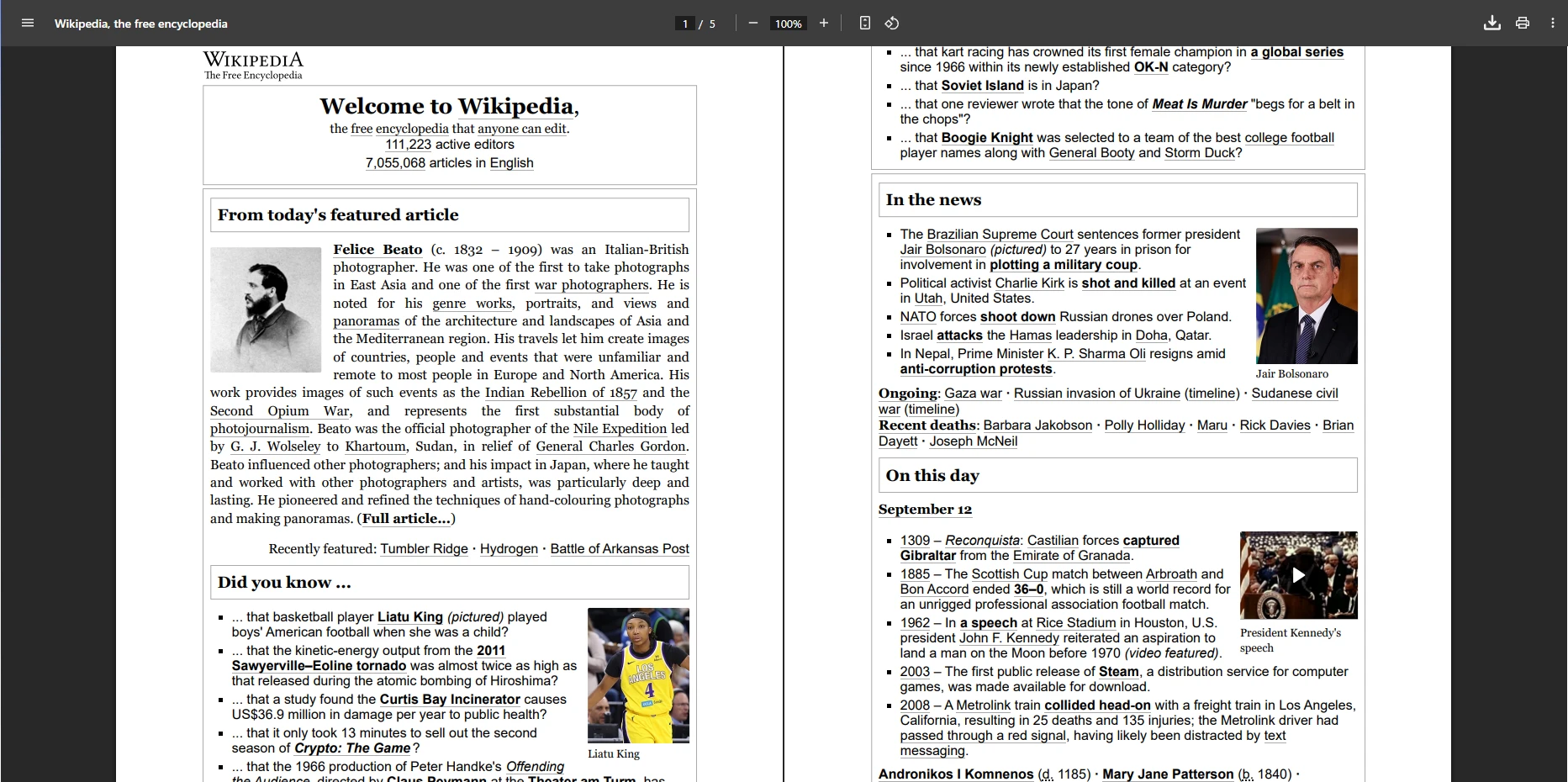Image resolution: width=1568 pixels, height=782 pixels.
Task: Click the Felice Beato portrait thumbnail
Action: point(266,309)
